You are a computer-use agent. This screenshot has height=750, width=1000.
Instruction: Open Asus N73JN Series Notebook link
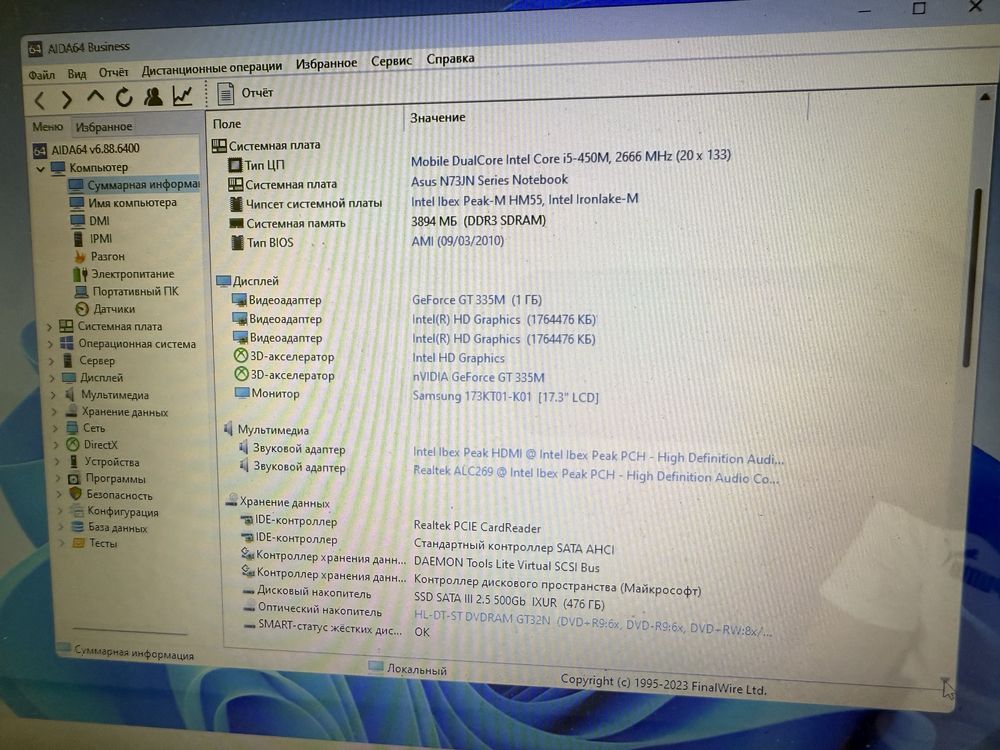pos(489,180)
